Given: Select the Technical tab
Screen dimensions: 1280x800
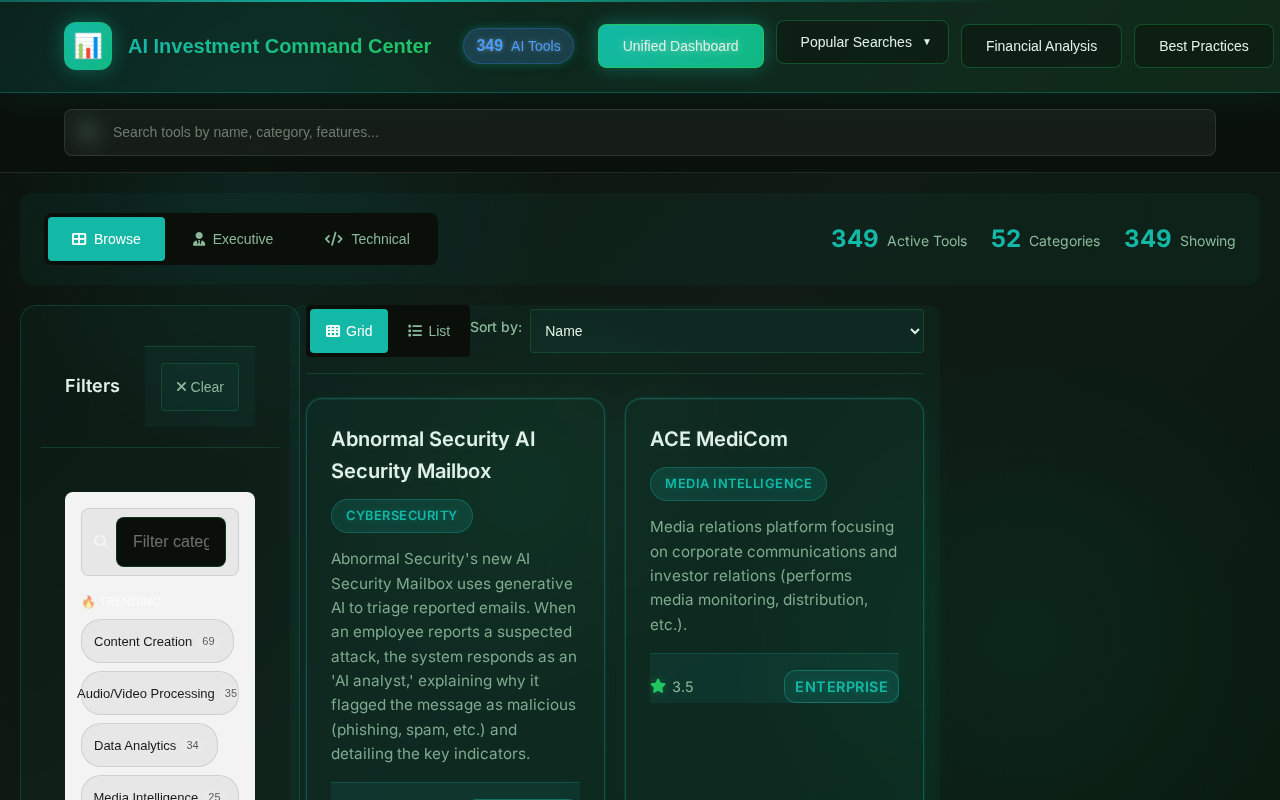Looking at the screenshot, I should [x=367, y=239].
